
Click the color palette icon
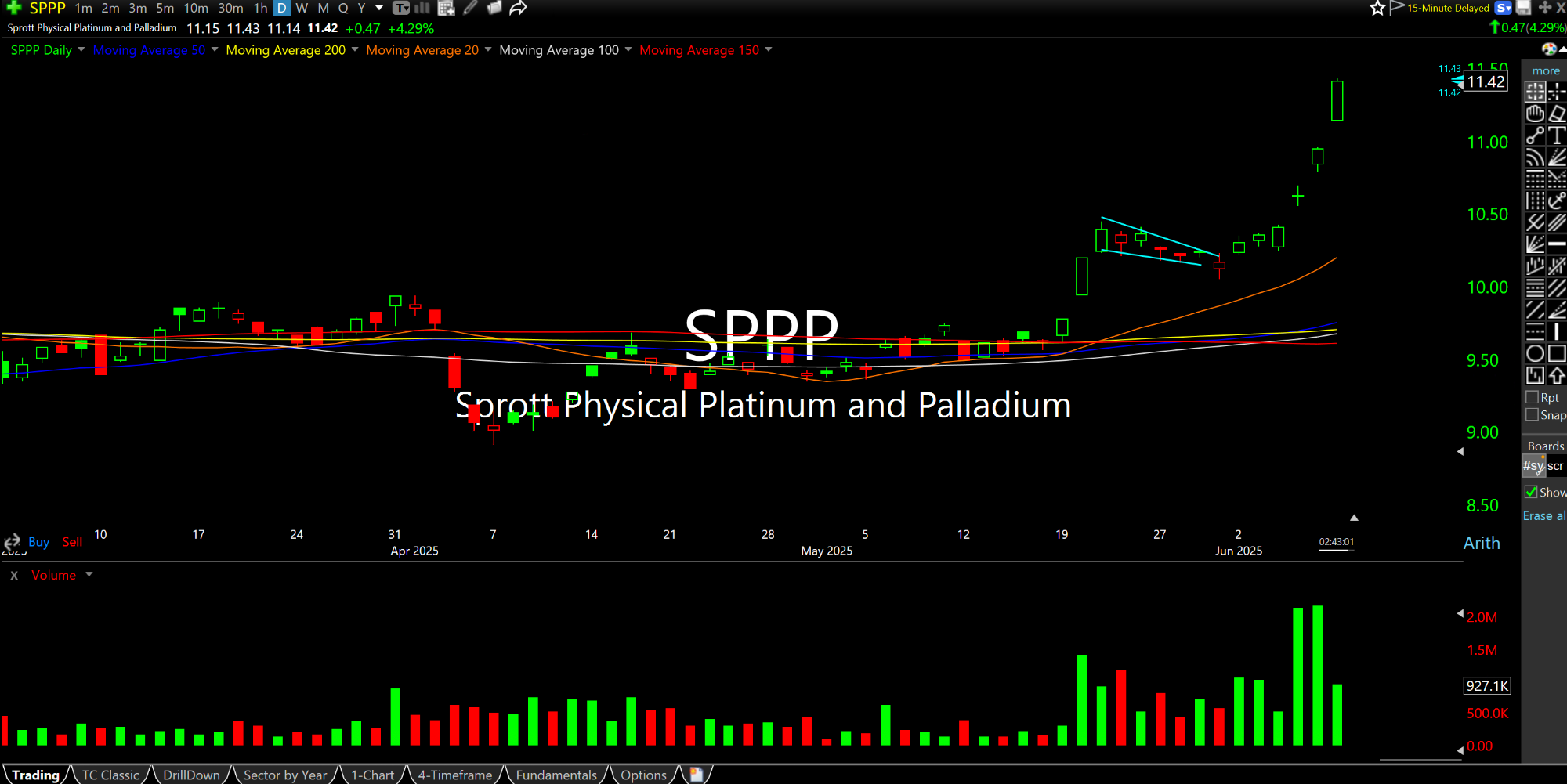click(1549, 49)
